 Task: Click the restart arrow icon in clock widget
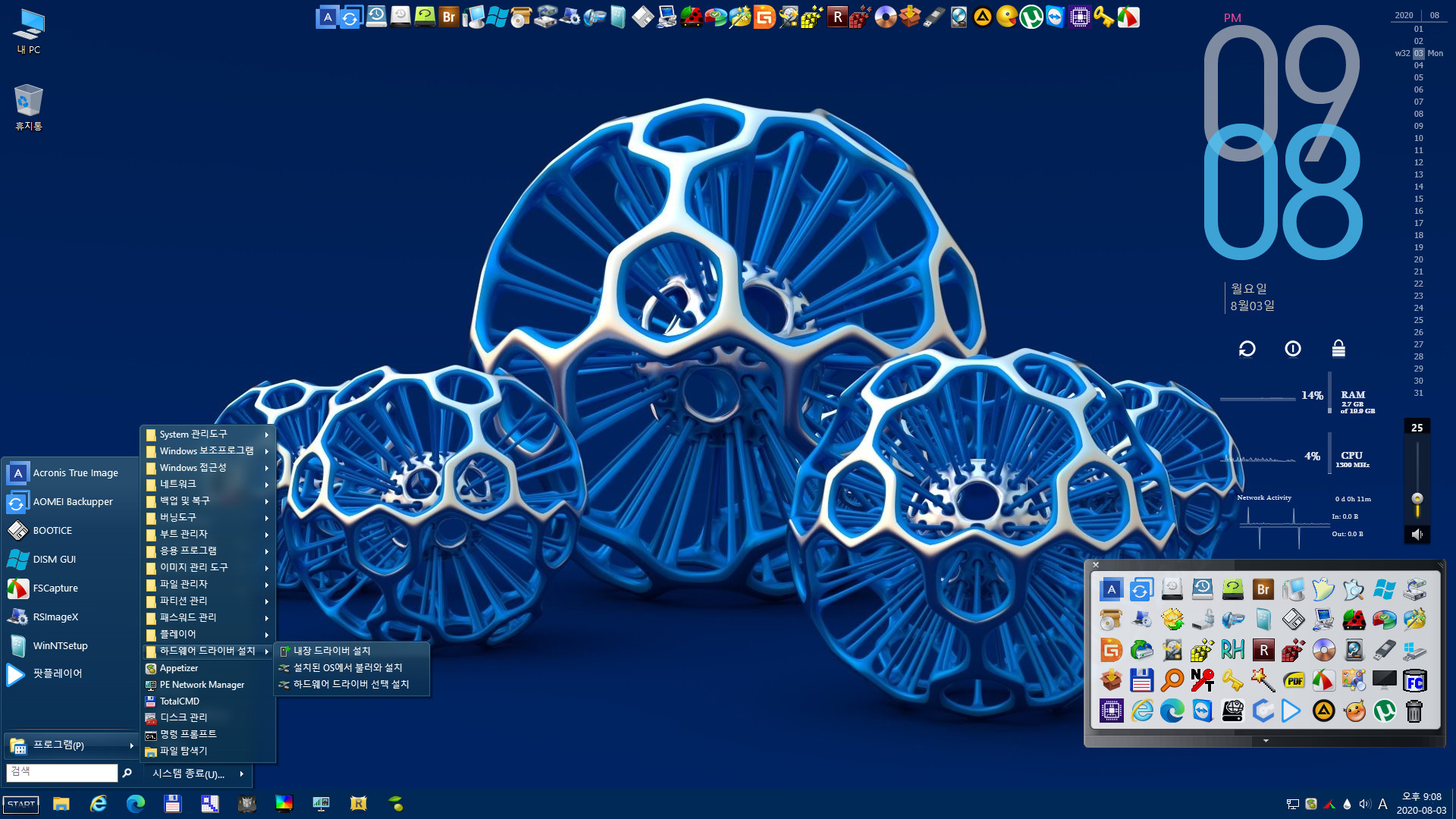coord(1247,349)
